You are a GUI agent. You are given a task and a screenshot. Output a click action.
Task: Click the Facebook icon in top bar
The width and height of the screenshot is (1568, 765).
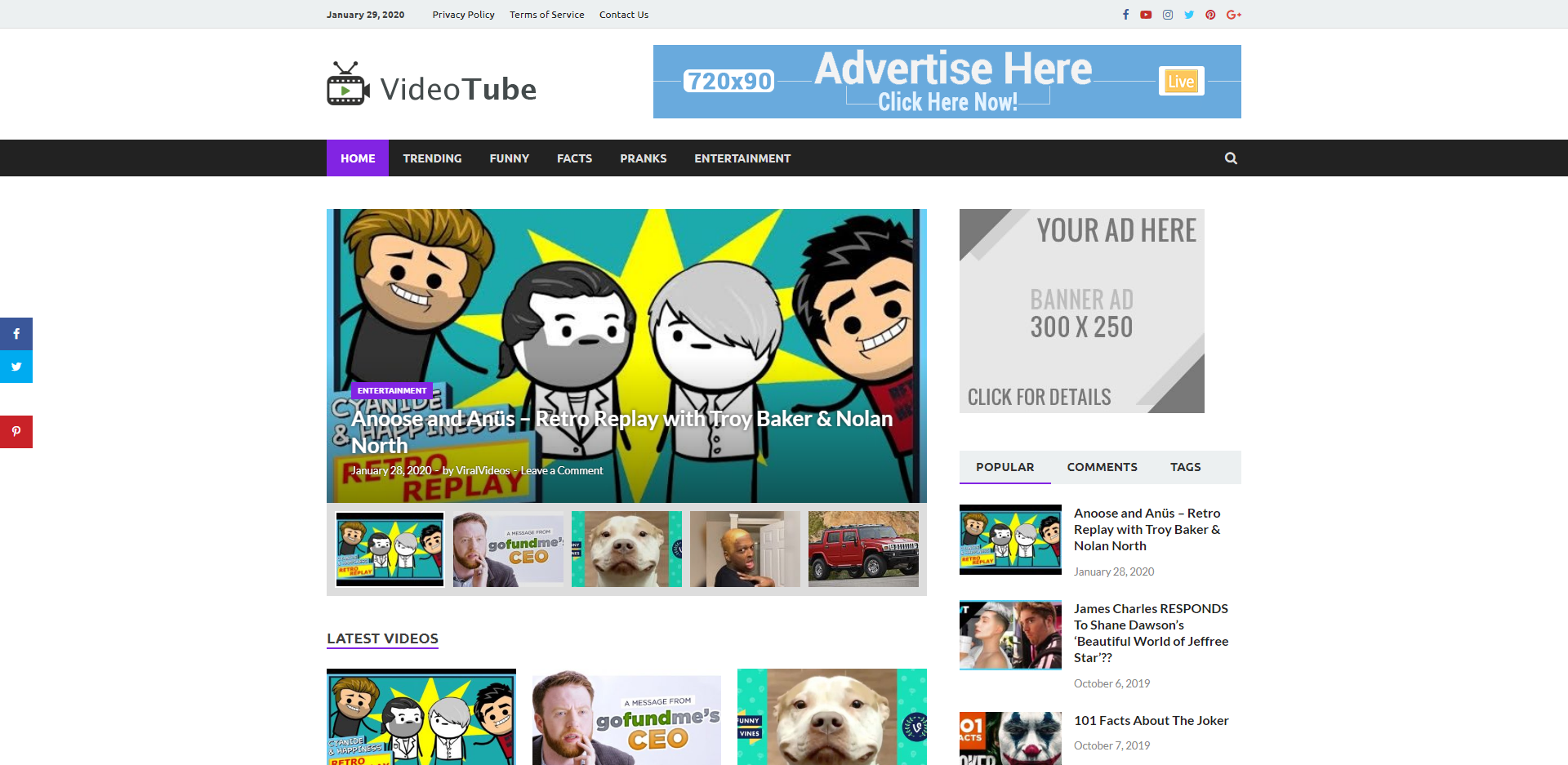coord(1125,15)
